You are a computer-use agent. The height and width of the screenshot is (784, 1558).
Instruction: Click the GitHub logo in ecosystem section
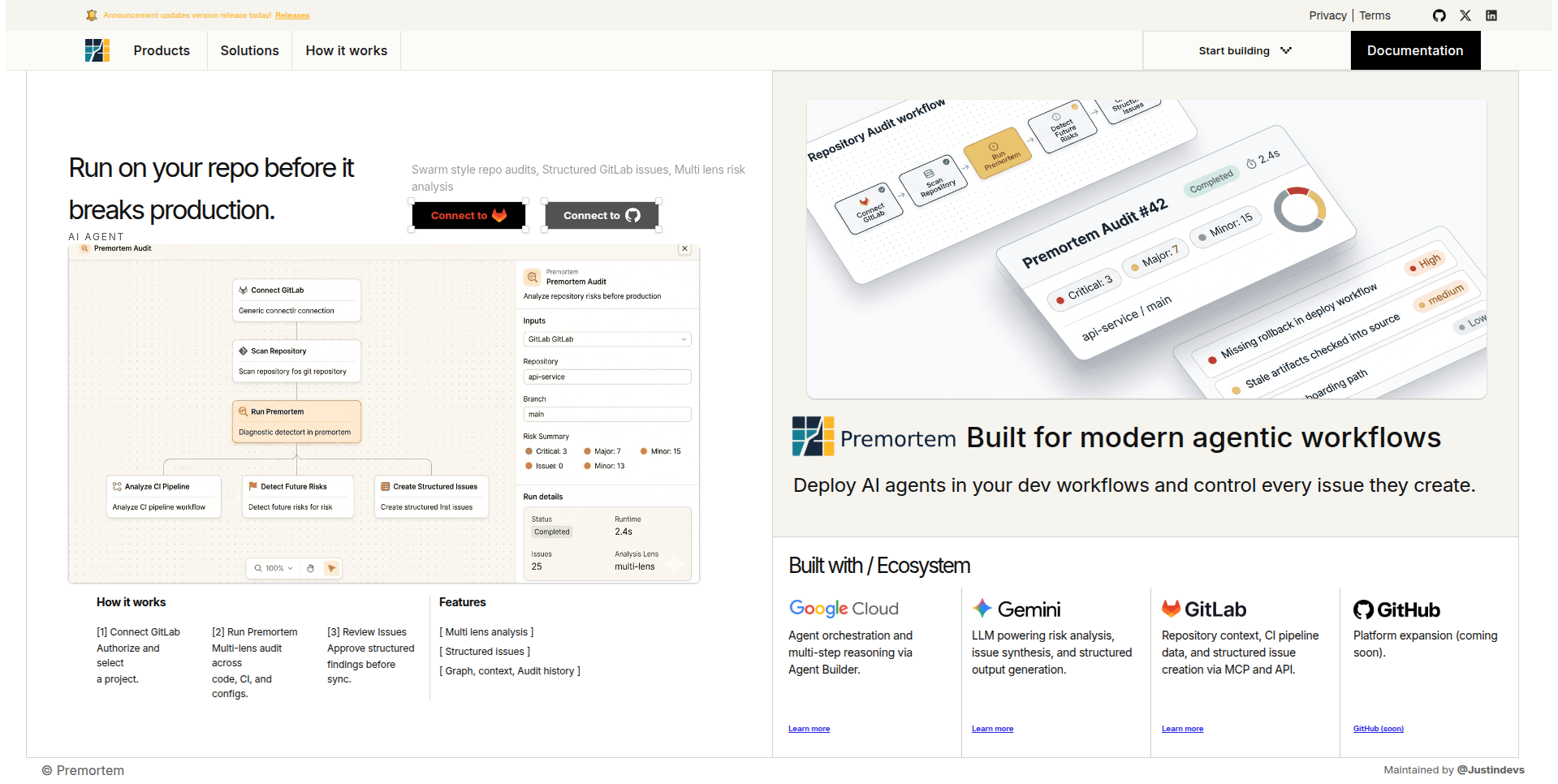coord(1397,610)
